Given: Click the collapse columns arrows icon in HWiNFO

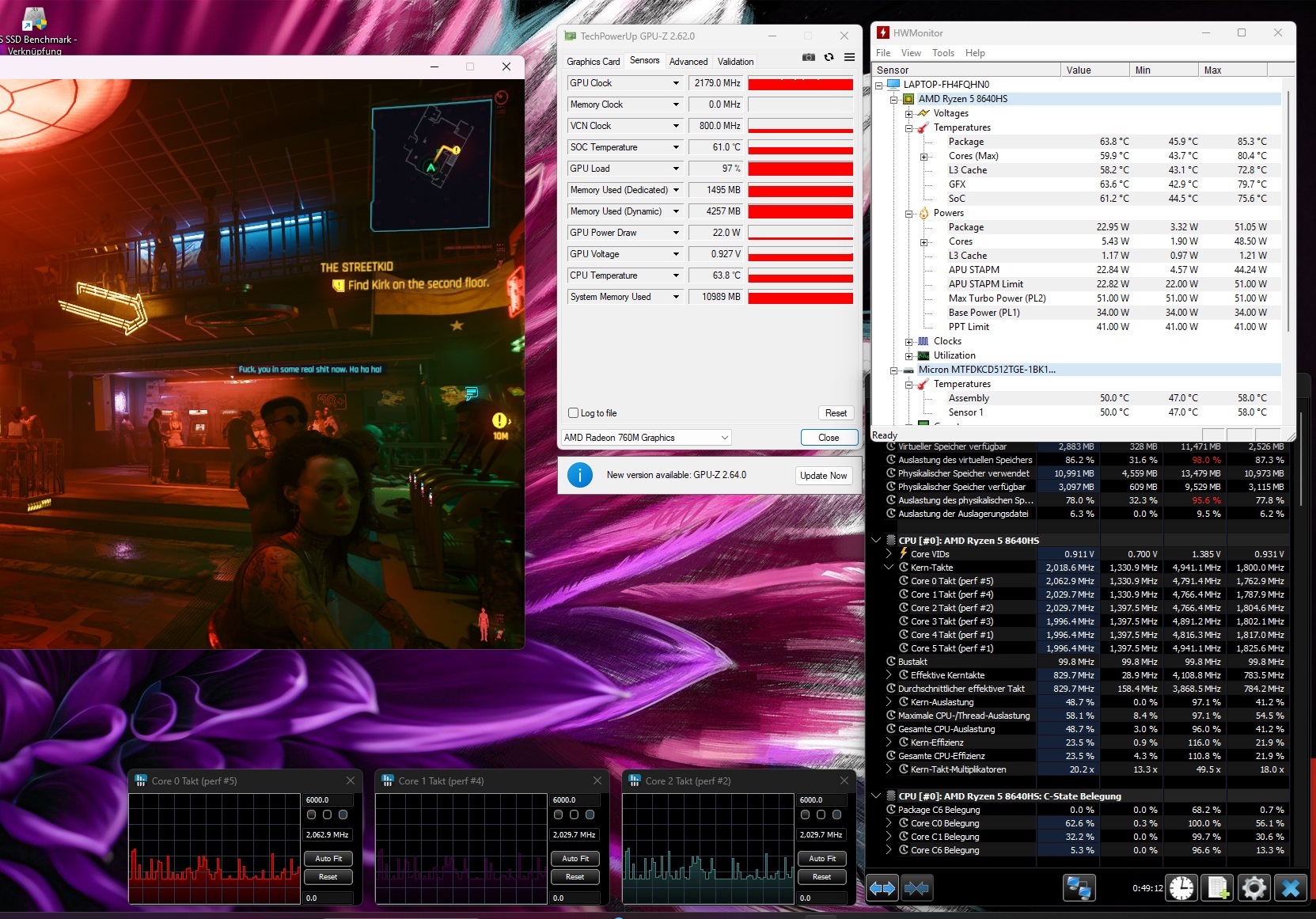Looking at the screenshot, I should (x=916, y=888).
